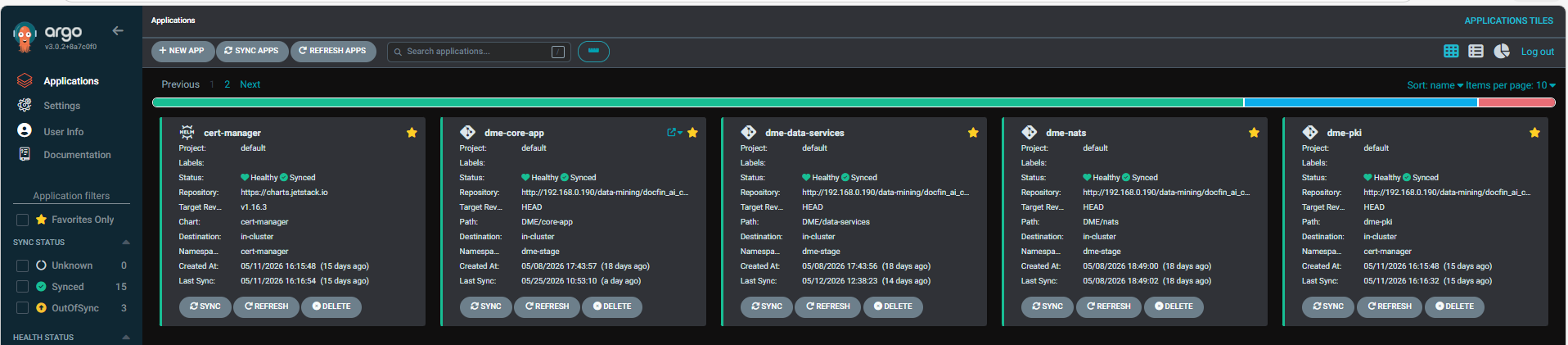Toggle Favorites Only checkbox
The height and width of the screenshot is (345, 1568).
tap(23, 220)
